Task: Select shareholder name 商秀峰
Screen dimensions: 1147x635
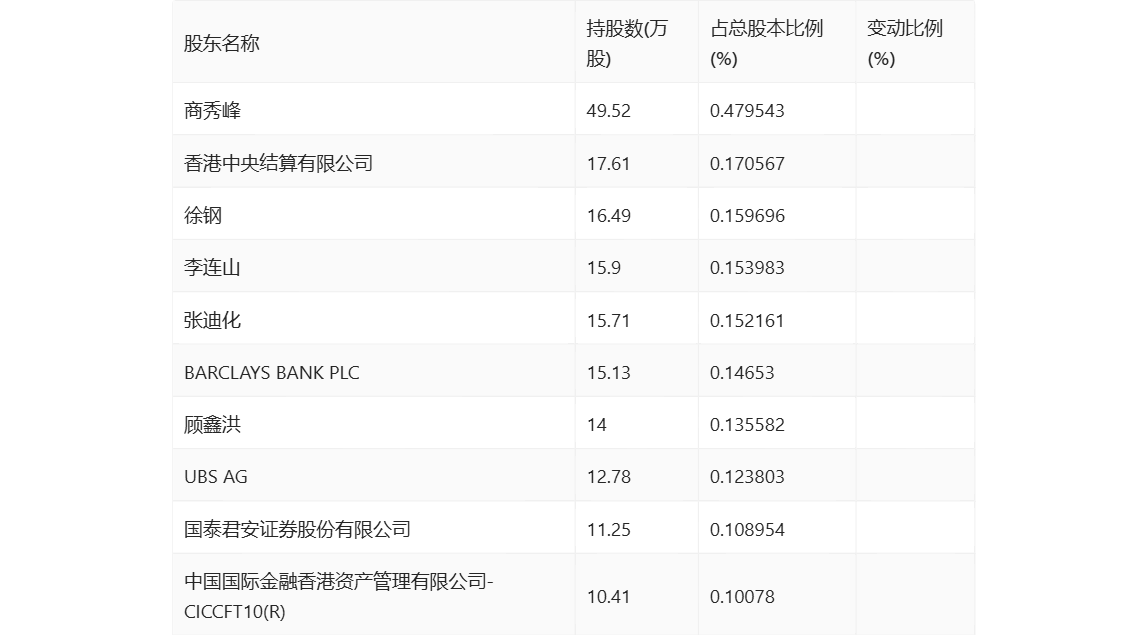Action: coord(212,110)
